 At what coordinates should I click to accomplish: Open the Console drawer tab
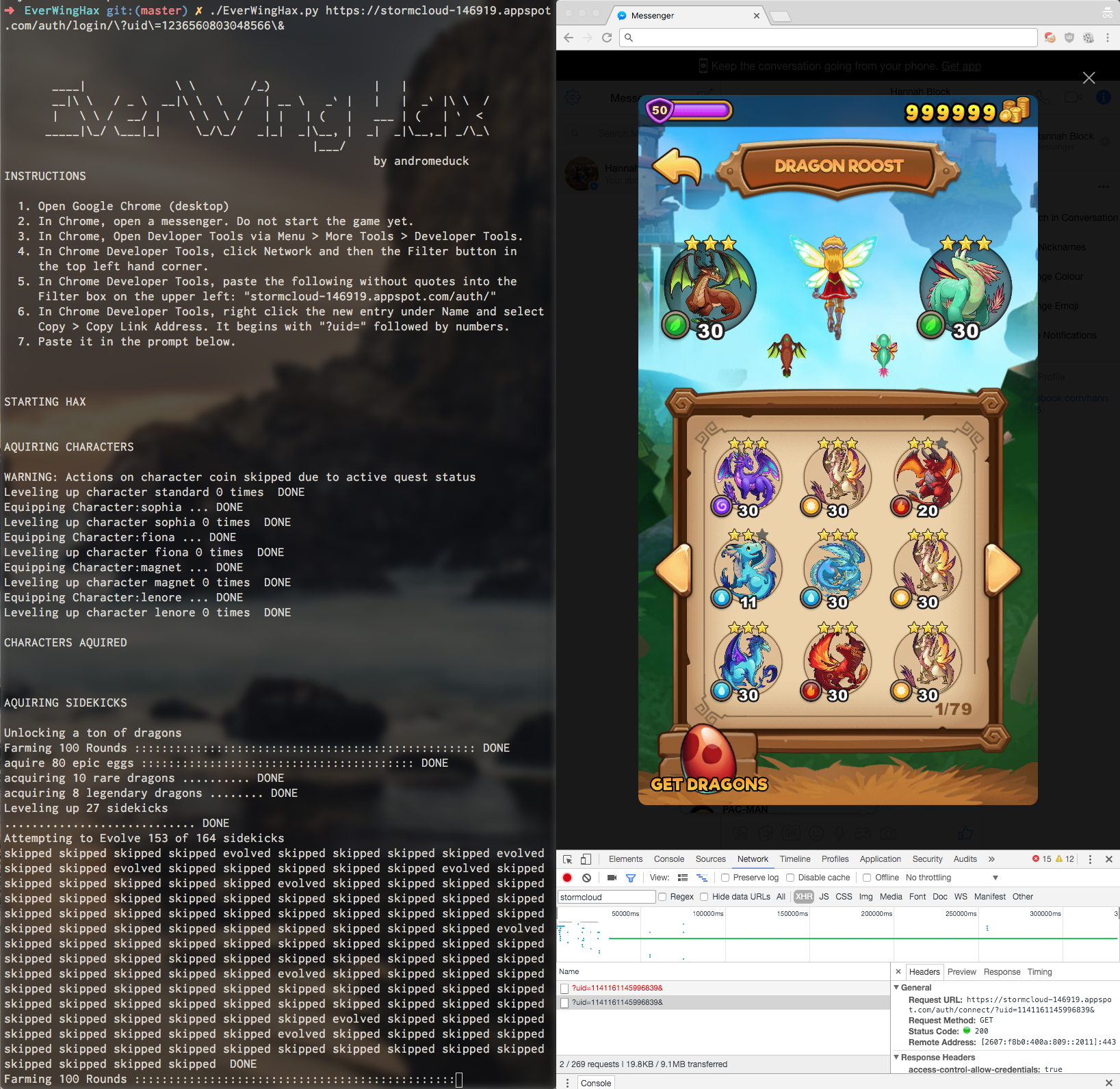coord(596,1083)
